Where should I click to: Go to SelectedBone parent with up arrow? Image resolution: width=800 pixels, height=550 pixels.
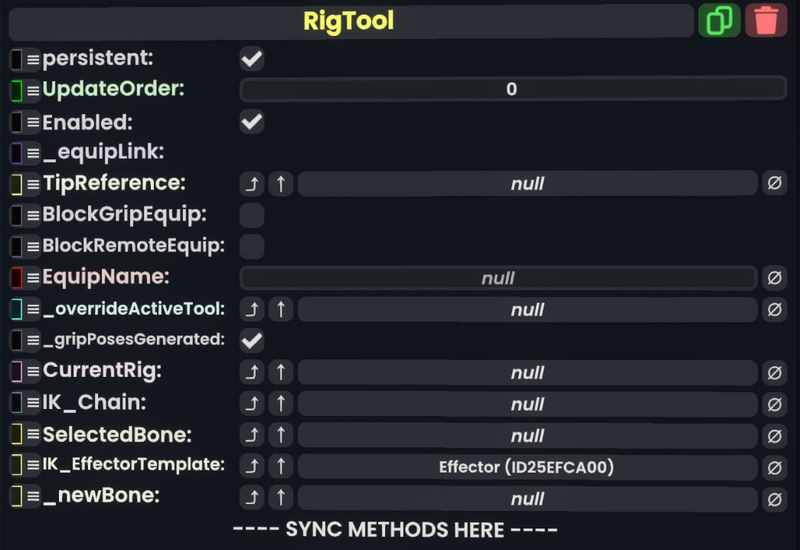(x=281, y=436)
